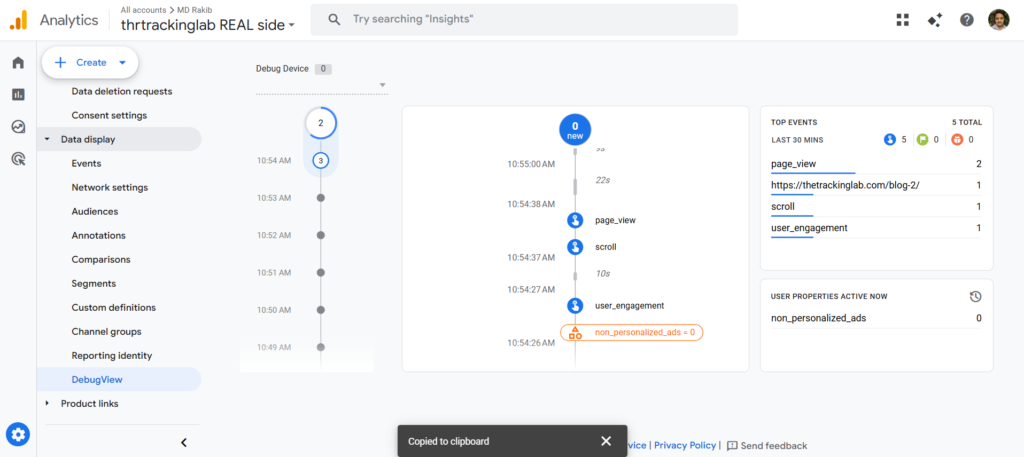Click user_engagement row in Top Events
1024x457 pixels.
click(x=876, y=228)
